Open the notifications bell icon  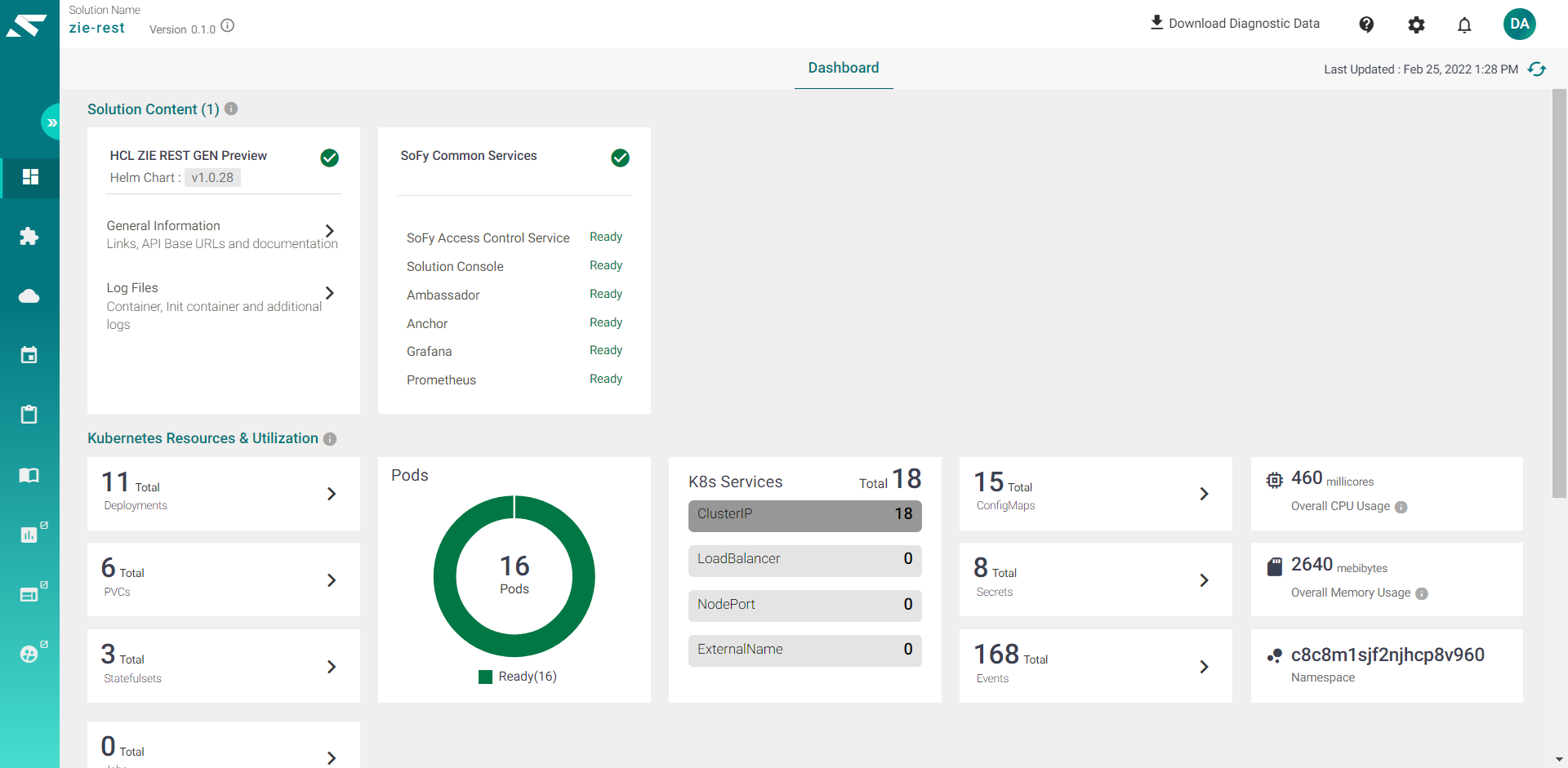pyautogui.click(x=1464, y=25)
